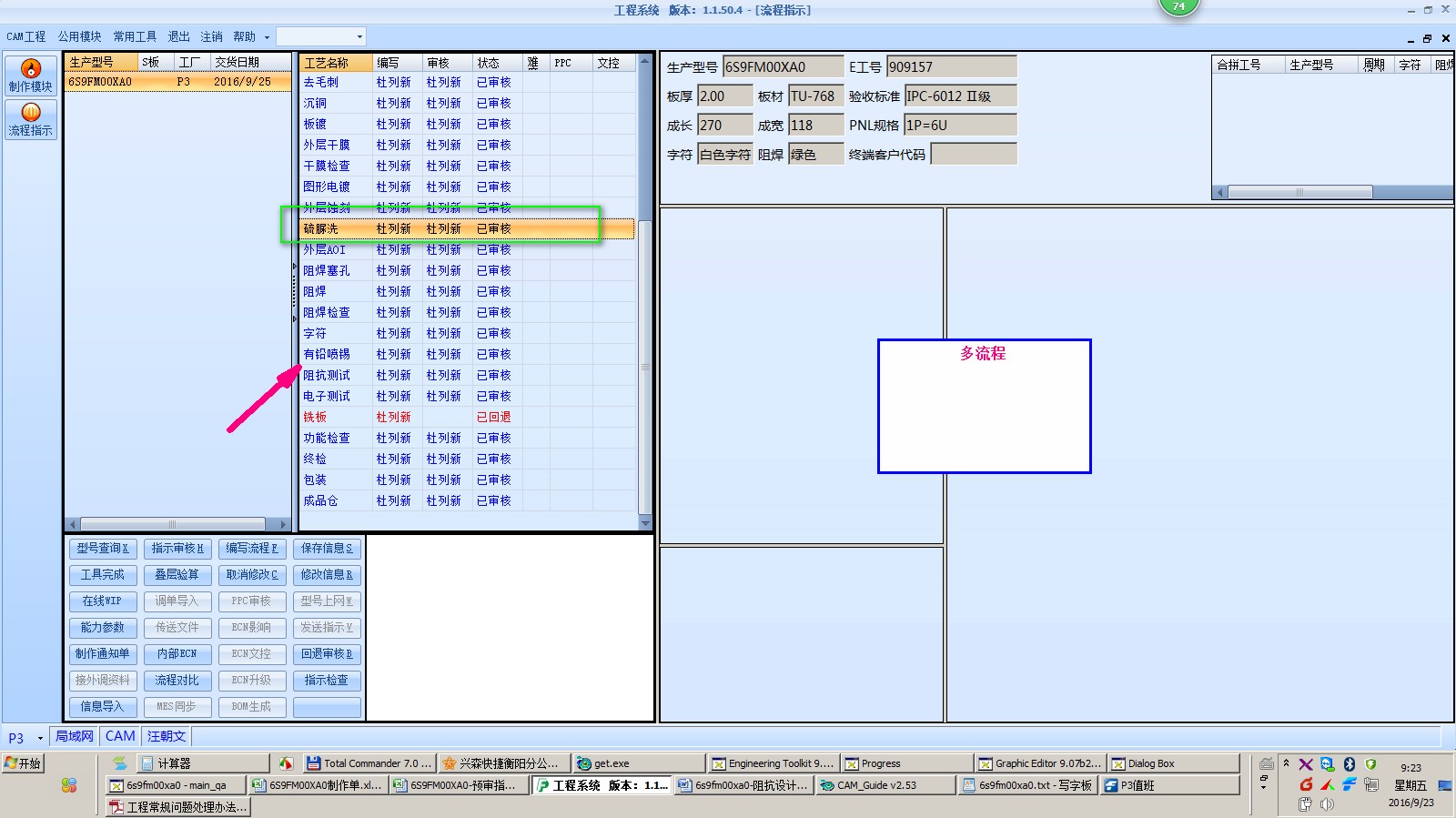Open 6s9fm00xa0.txt 写字板 taskbar item
Screen dimensions: 1456x818
tap(1027, 785)
